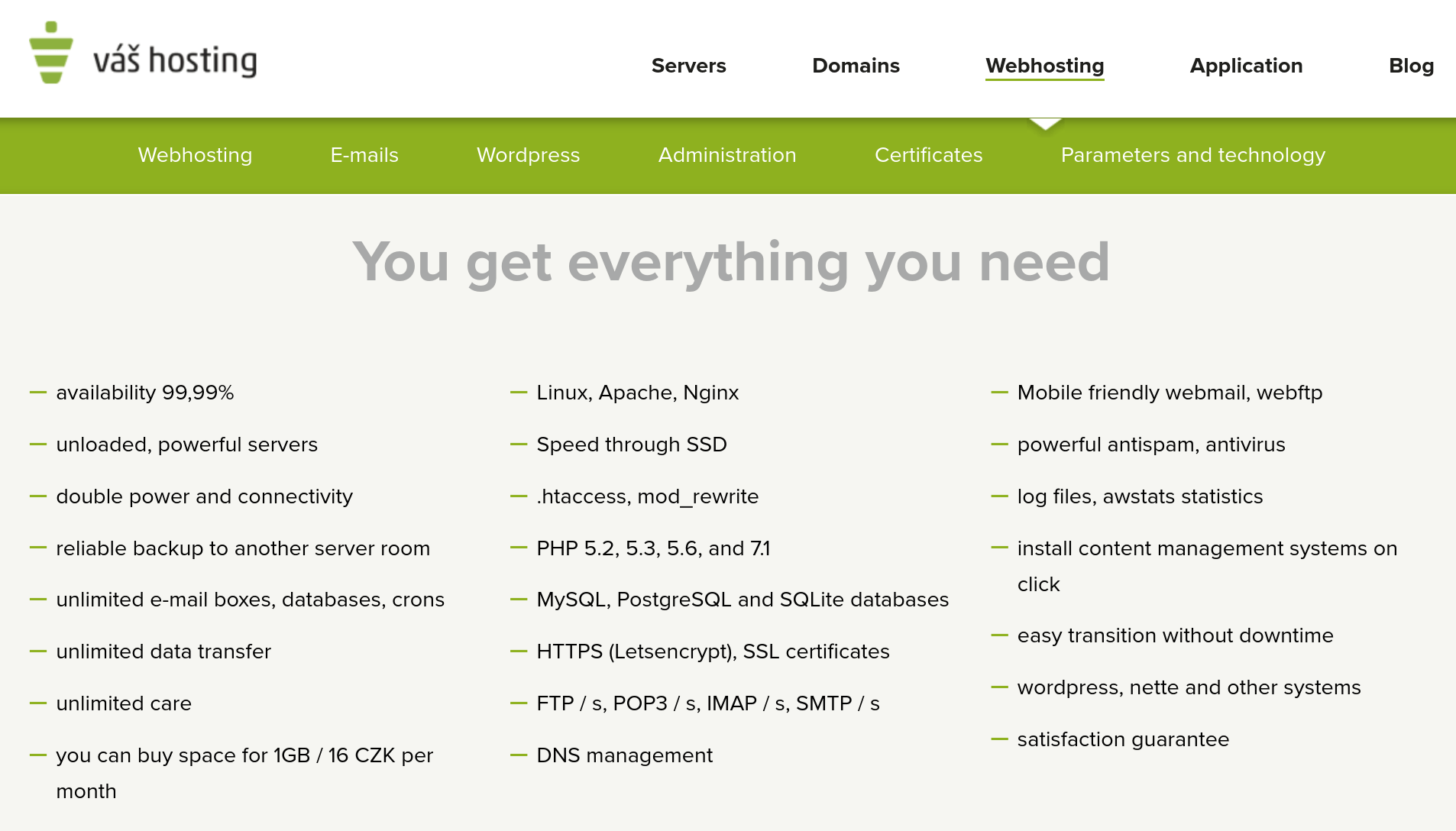Click 'wordpress, nette and other systems'
Screen dimensions: 1456x831
[x=1189, y=687]
